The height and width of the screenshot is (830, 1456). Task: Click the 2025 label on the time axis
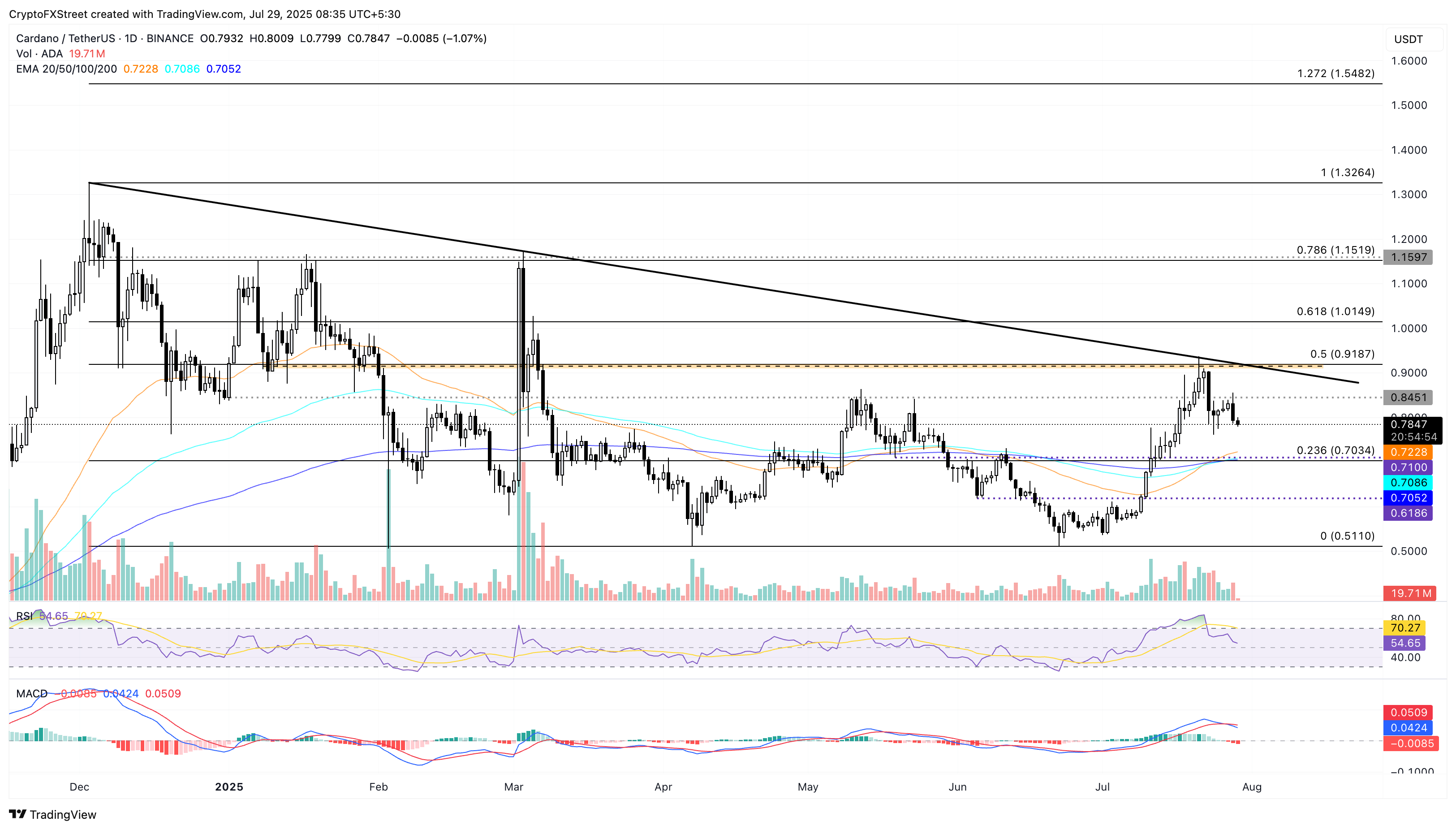(x=229, y=787)
